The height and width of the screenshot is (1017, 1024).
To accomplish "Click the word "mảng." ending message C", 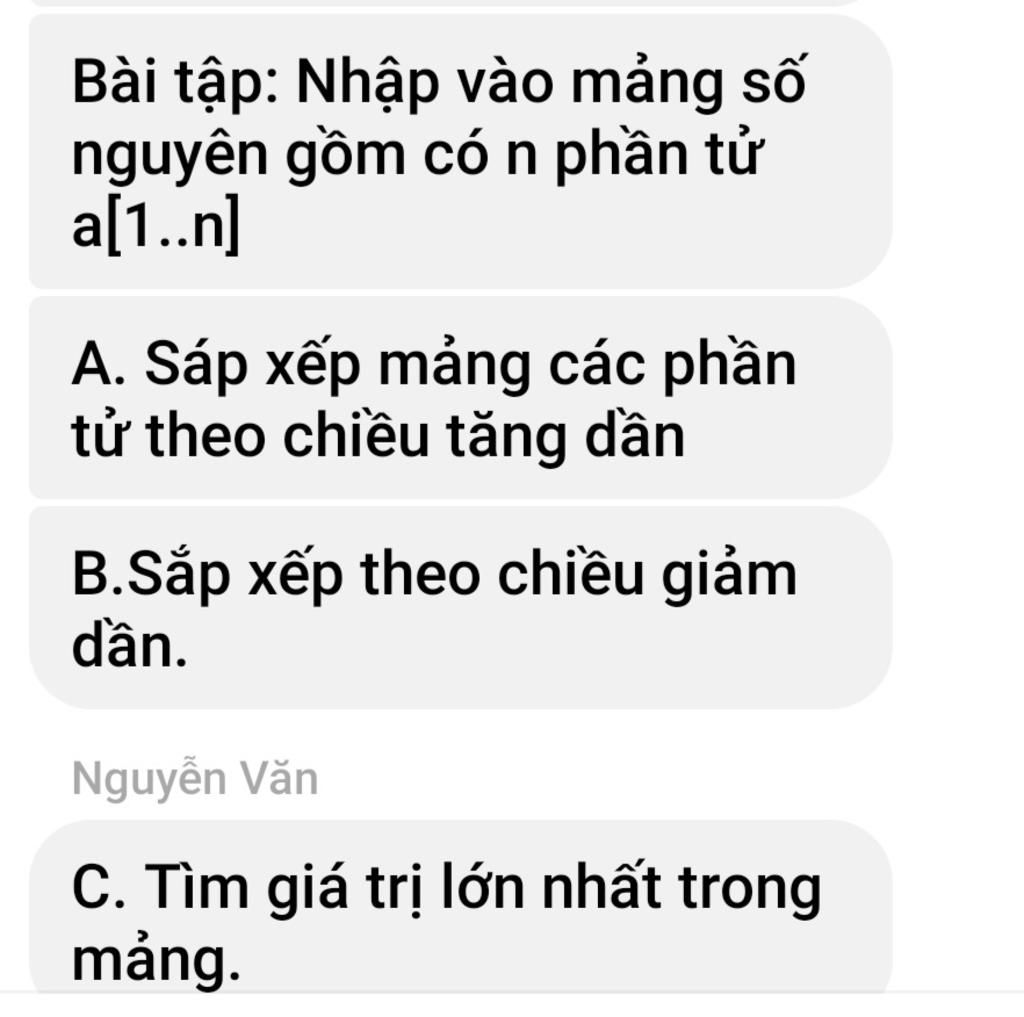I will [156, 961].
